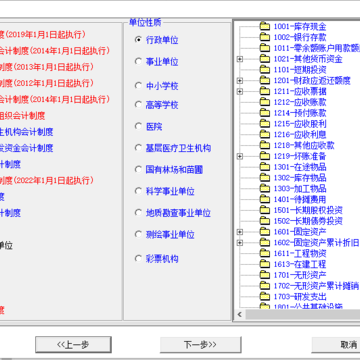Screen dimensions: 360x360
Task: Click folder icon of 1218-其他应收款
Action: 265,145
